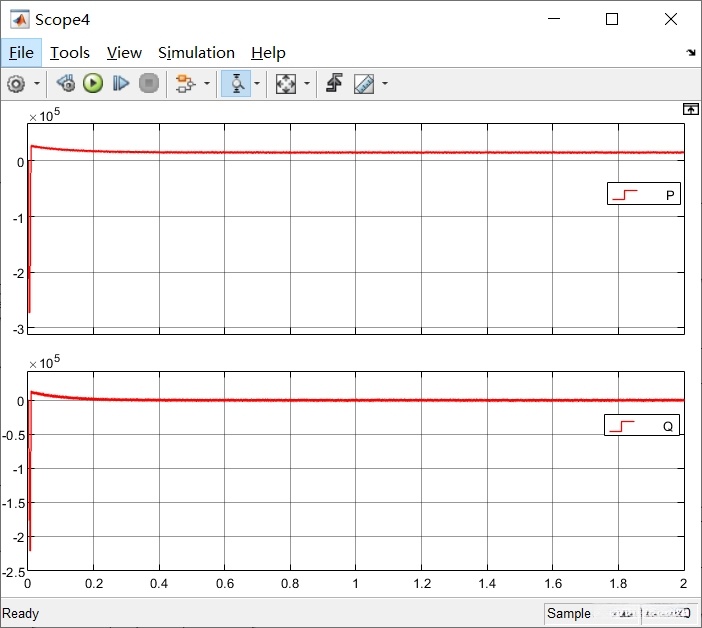Click the Q legend entry
The width and height of the screenshot is (702, 628).
(x=642, y=425)
